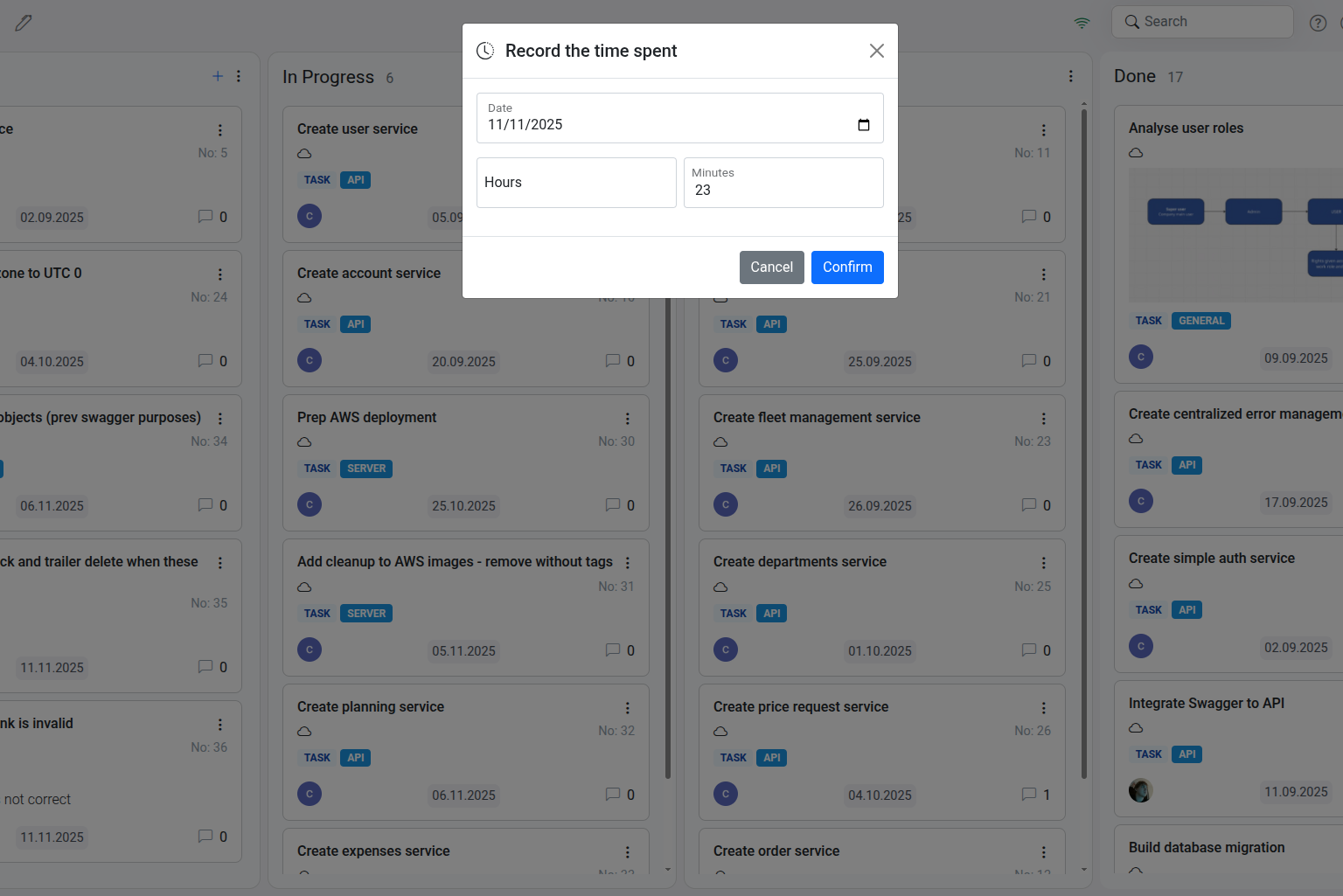Confirm the recorded time
This screenshot has width=1343, height=896.
point(846,267)
